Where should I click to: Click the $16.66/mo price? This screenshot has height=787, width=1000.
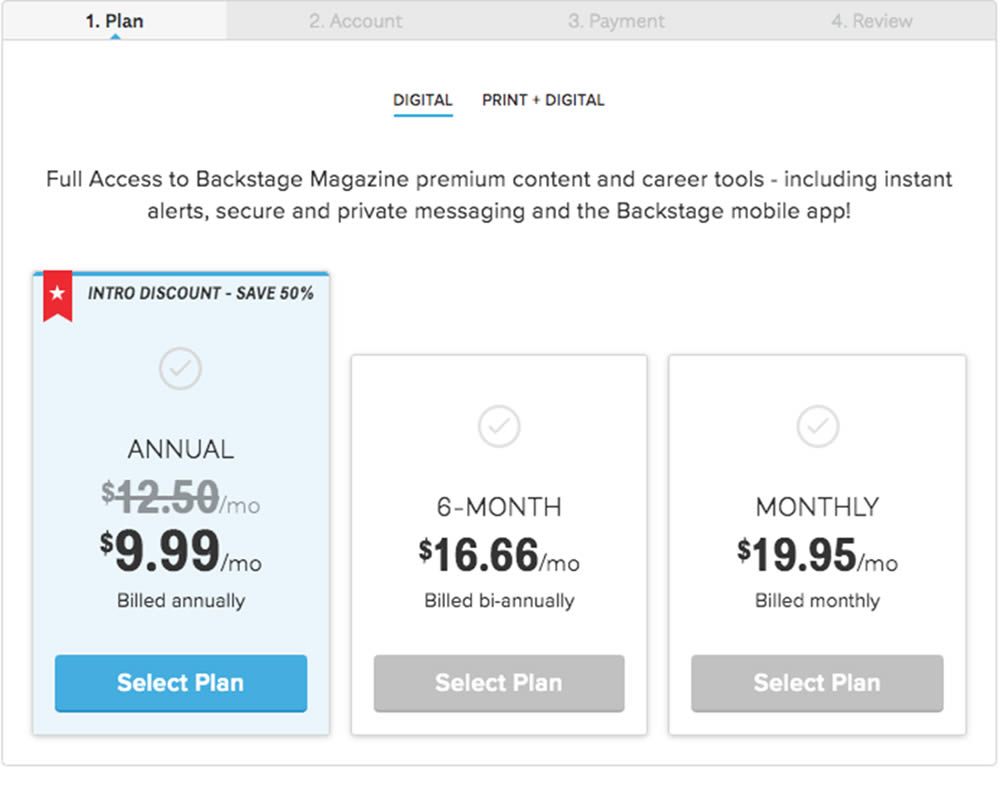(498, 556)
